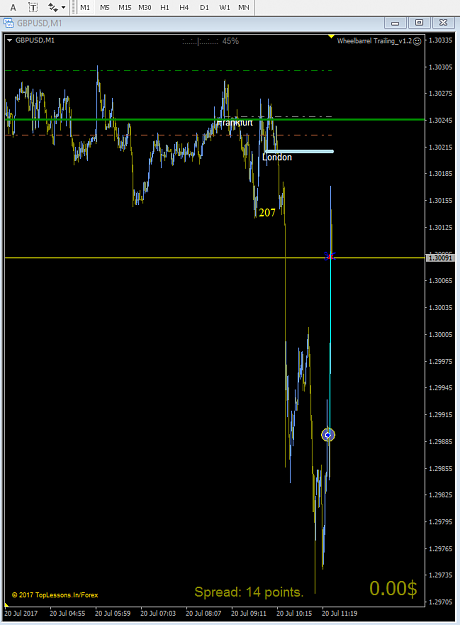Select the solid green horizontal line
The height and width of the screenshot is (625, 460).
tap(214, 119)
